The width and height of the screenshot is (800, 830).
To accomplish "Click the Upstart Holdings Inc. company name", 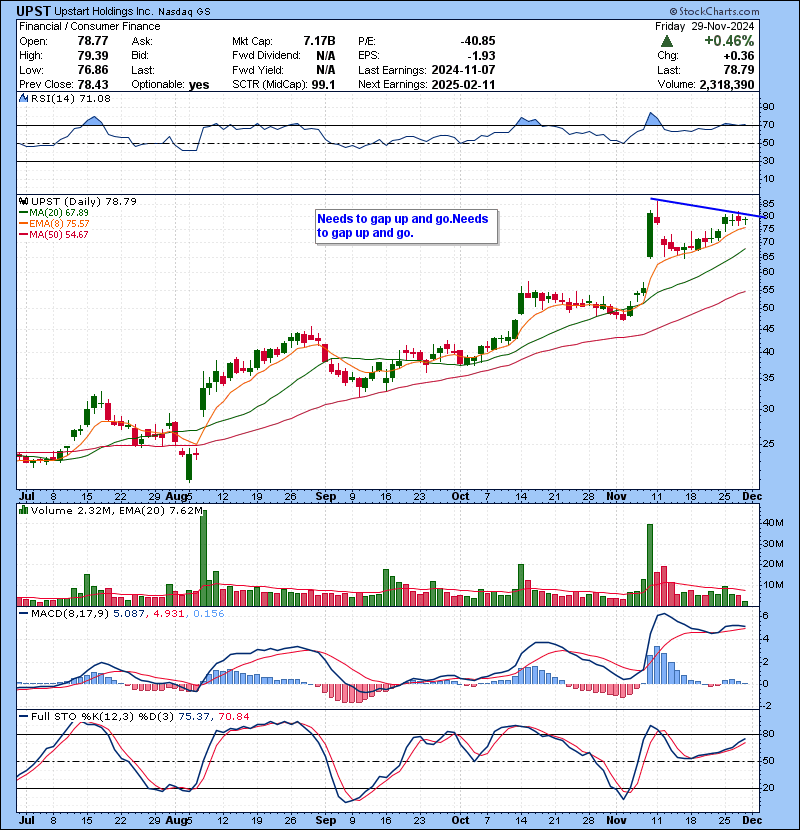I will [x=104, y=12].
